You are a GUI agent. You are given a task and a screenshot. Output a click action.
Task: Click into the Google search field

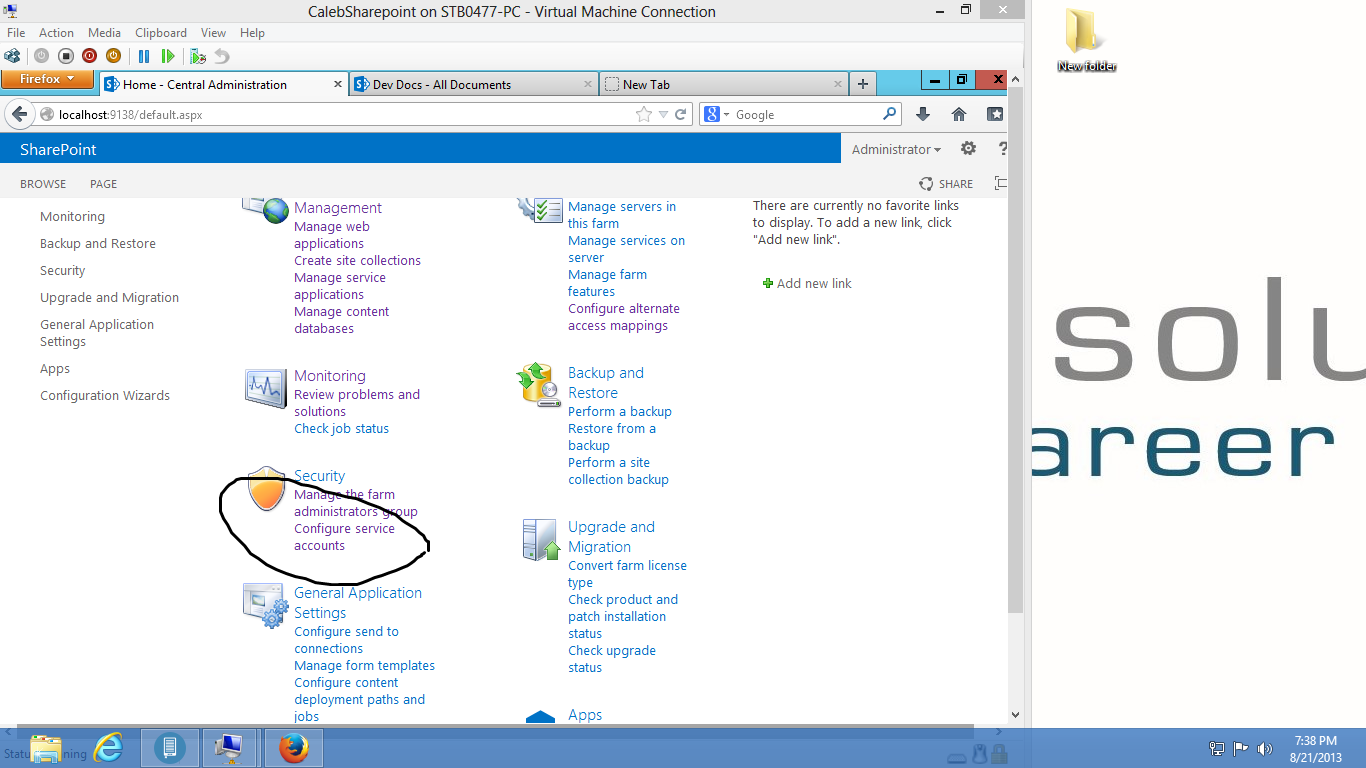point(806,115)
